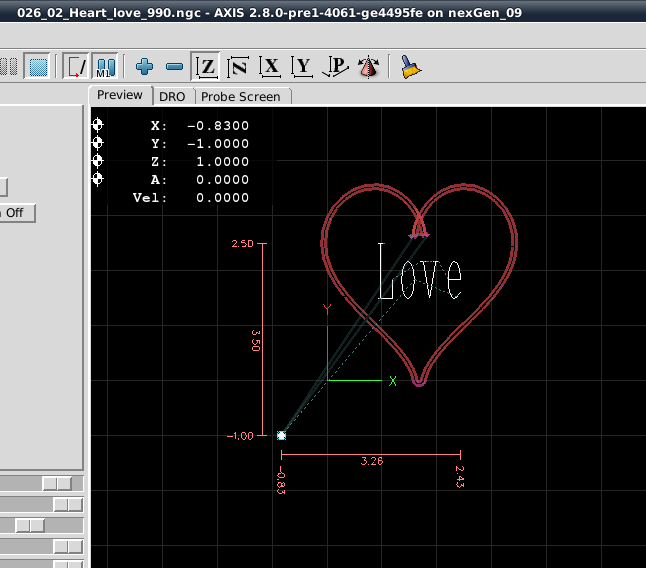The height and width of the screenshot is (568, 646).
Task: Switch to top-down Z view
Action: 206,67
